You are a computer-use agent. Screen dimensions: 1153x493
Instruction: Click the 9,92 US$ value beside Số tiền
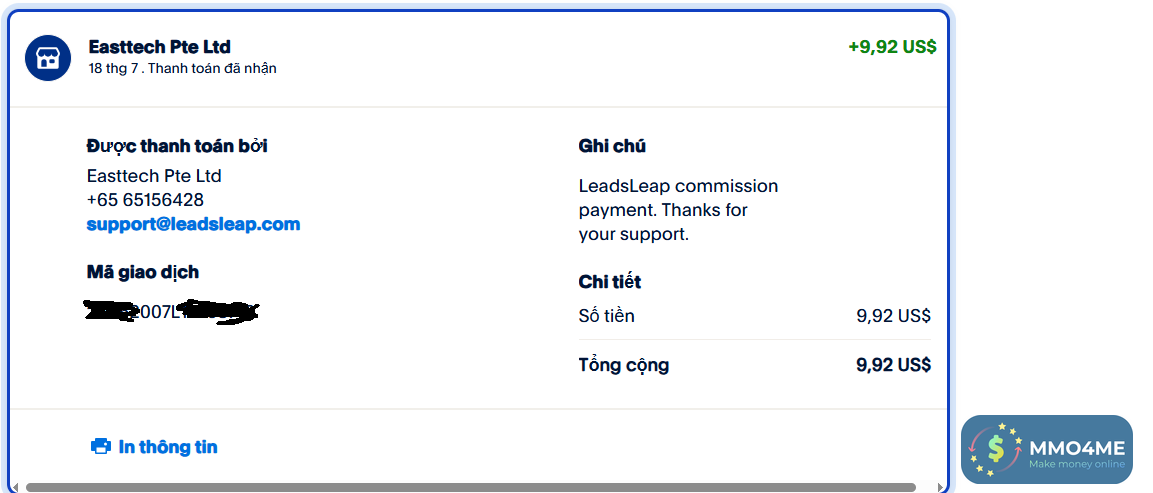pyautogui.click(x=893, y=316)
